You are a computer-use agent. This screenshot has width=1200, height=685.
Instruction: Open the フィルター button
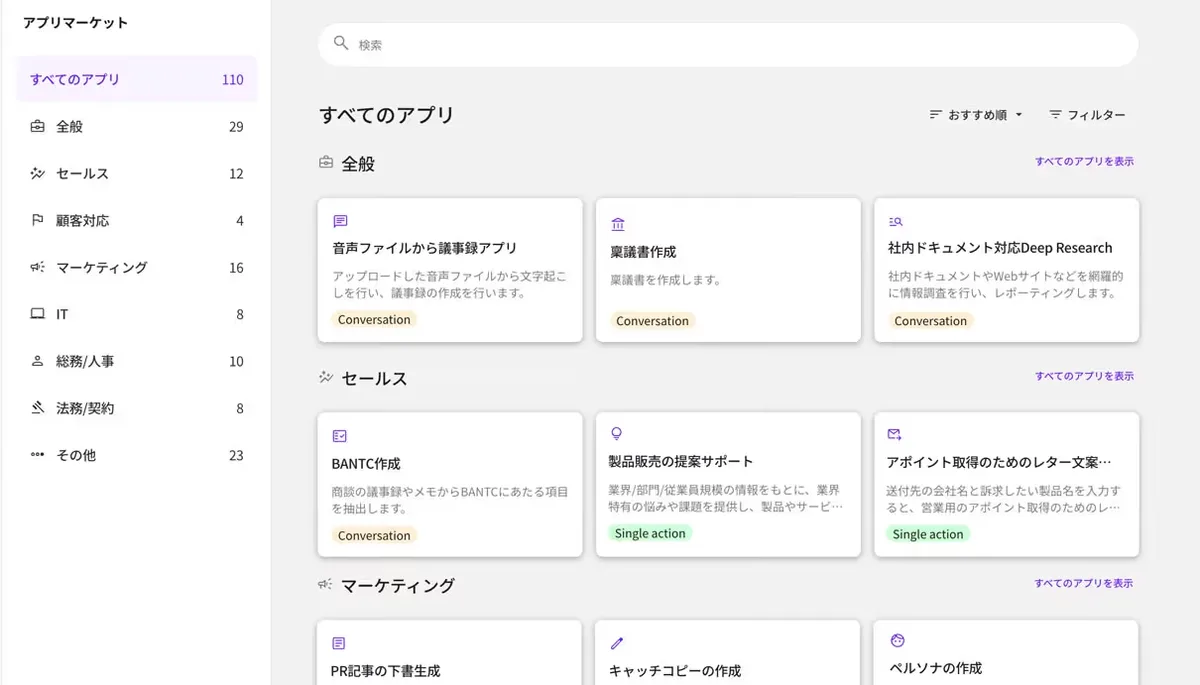1087,115
